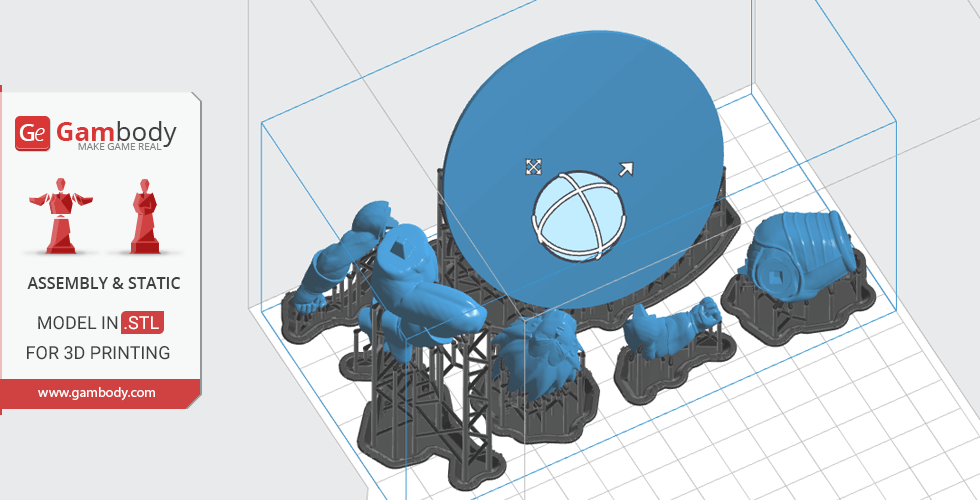The height and width of the screenshot is (500, 980).
Task: Click the Gambody brand name text
Action: point(116,131)
